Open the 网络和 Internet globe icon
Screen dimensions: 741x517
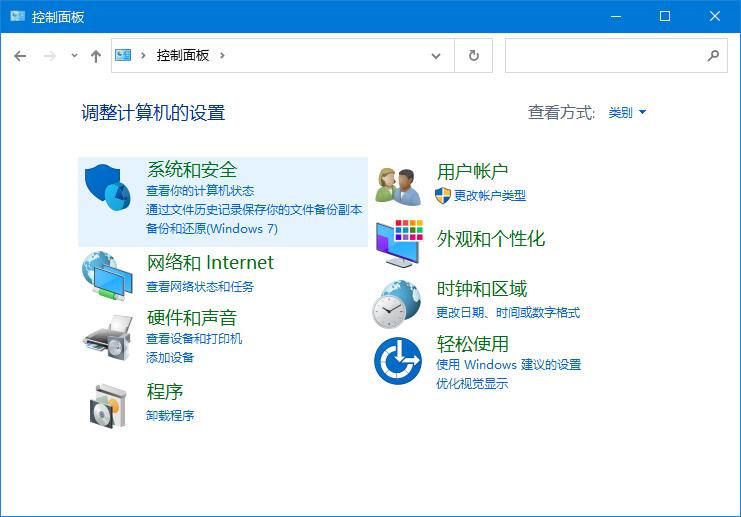point(108,276)
